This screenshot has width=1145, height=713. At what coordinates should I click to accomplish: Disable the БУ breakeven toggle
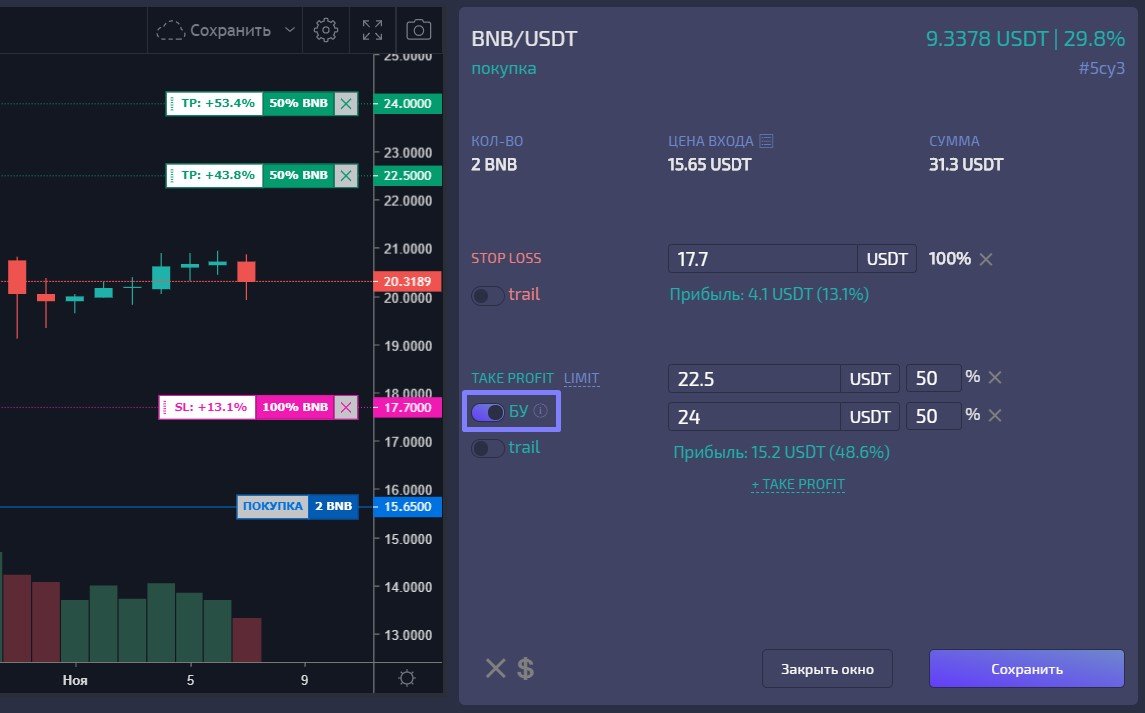(x=488, y=412)
